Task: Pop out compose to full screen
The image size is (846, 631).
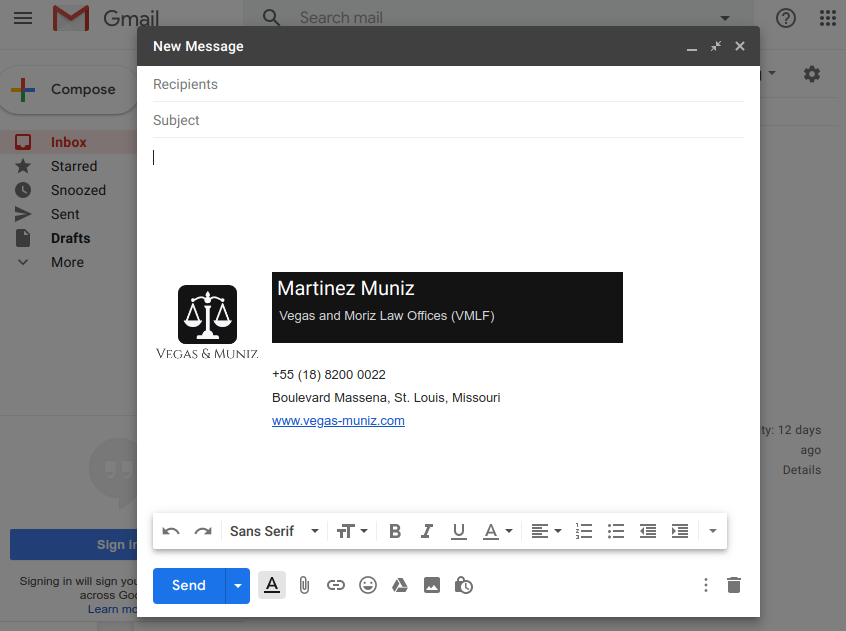Action: (x=716, y=46)
